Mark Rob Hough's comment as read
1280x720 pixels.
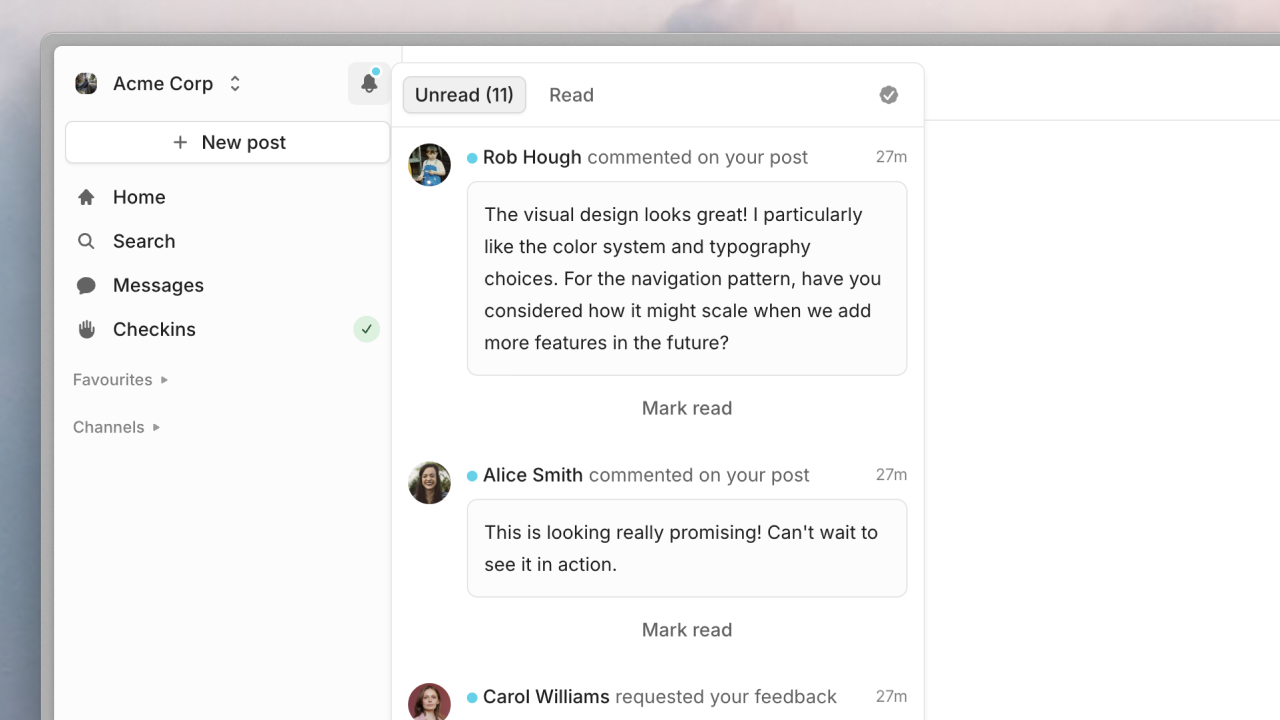coord(686,408)
